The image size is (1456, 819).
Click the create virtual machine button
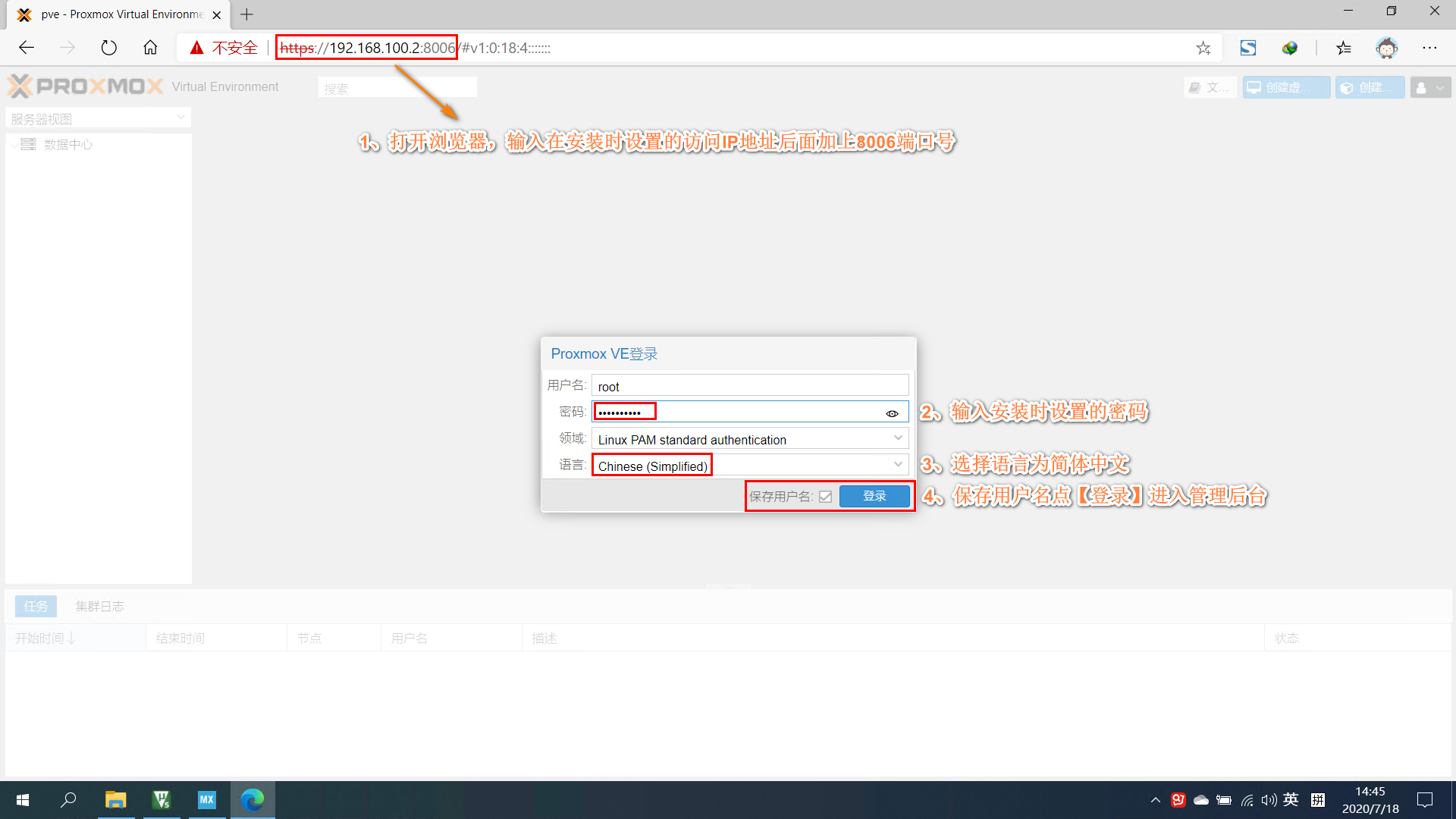[1286, 87]
